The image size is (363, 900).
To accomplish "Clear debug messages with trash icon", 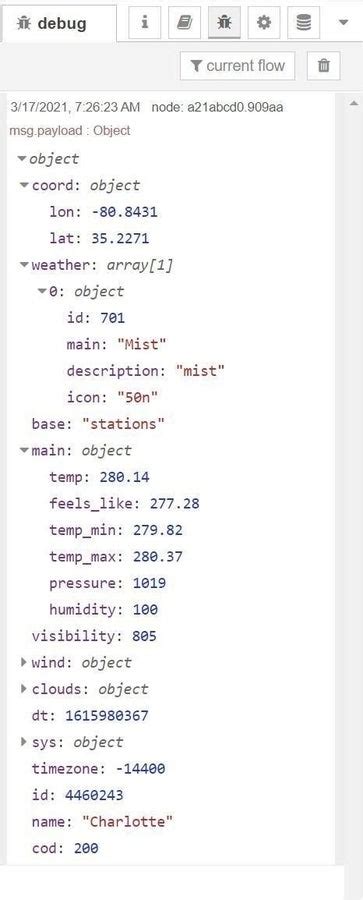I will 323,65.
